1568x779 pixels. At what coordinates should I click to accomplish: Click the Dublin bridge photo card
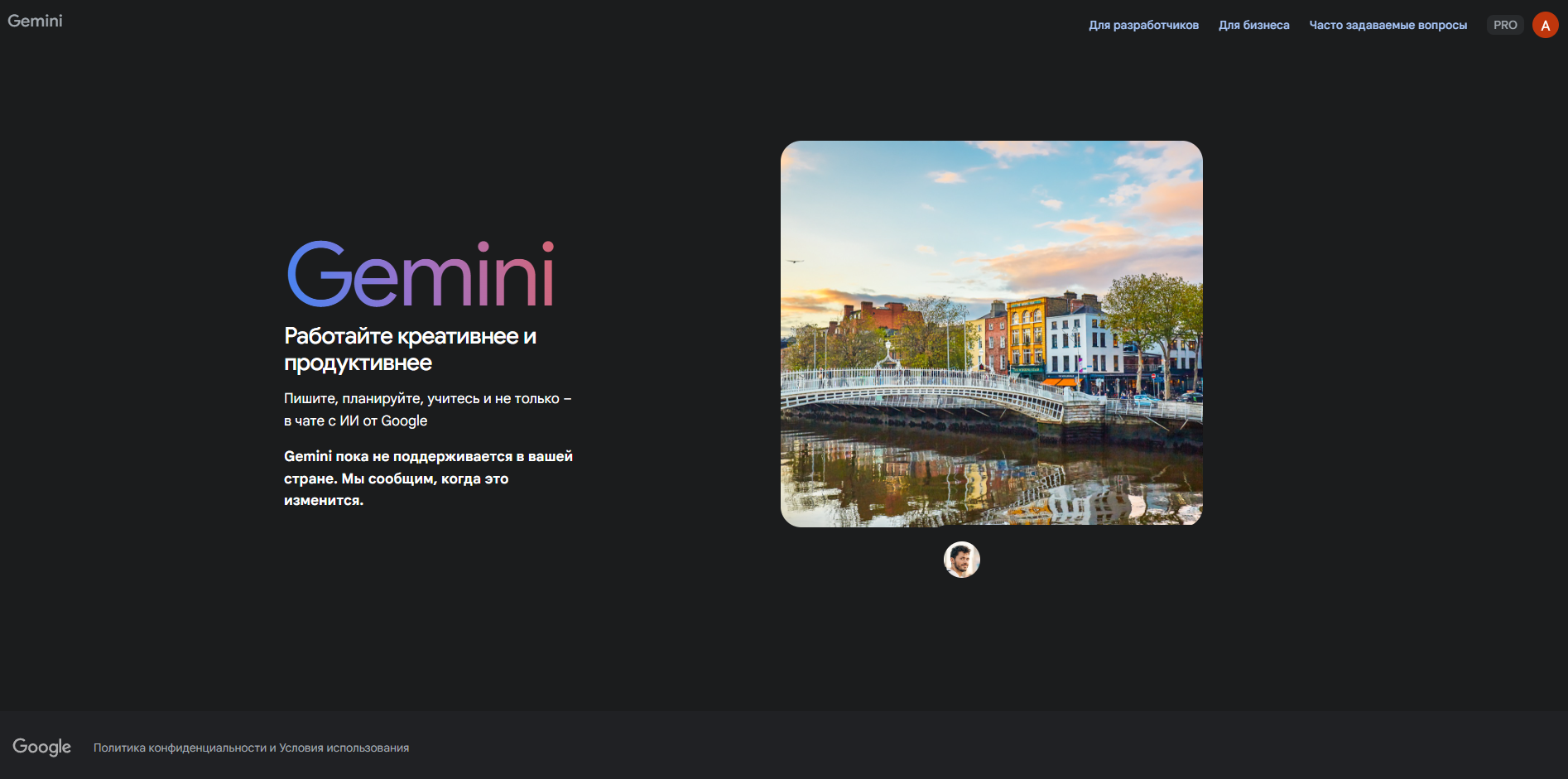(x=991, y=334)
